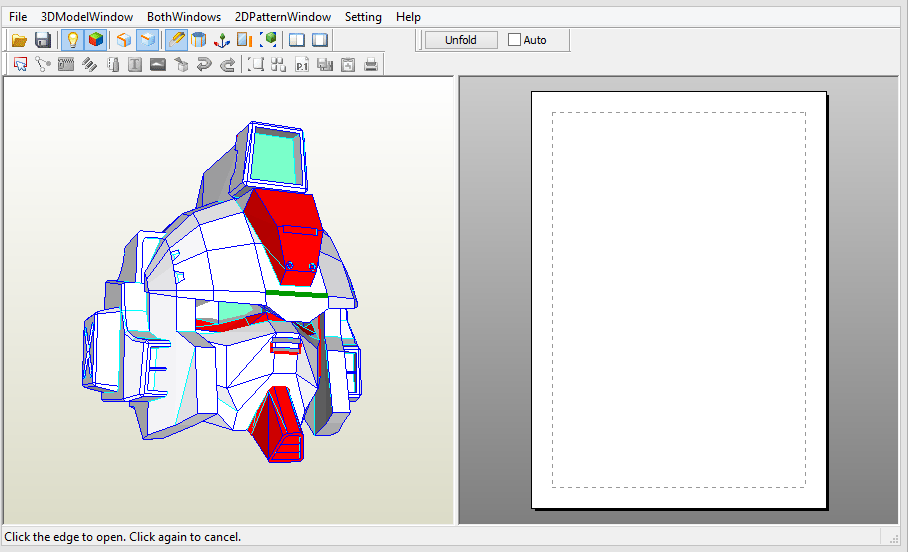Image resolution: width=908 pixels, height=552 pixels.
Task: Select the text tool marked T
Action: [135, 65]
